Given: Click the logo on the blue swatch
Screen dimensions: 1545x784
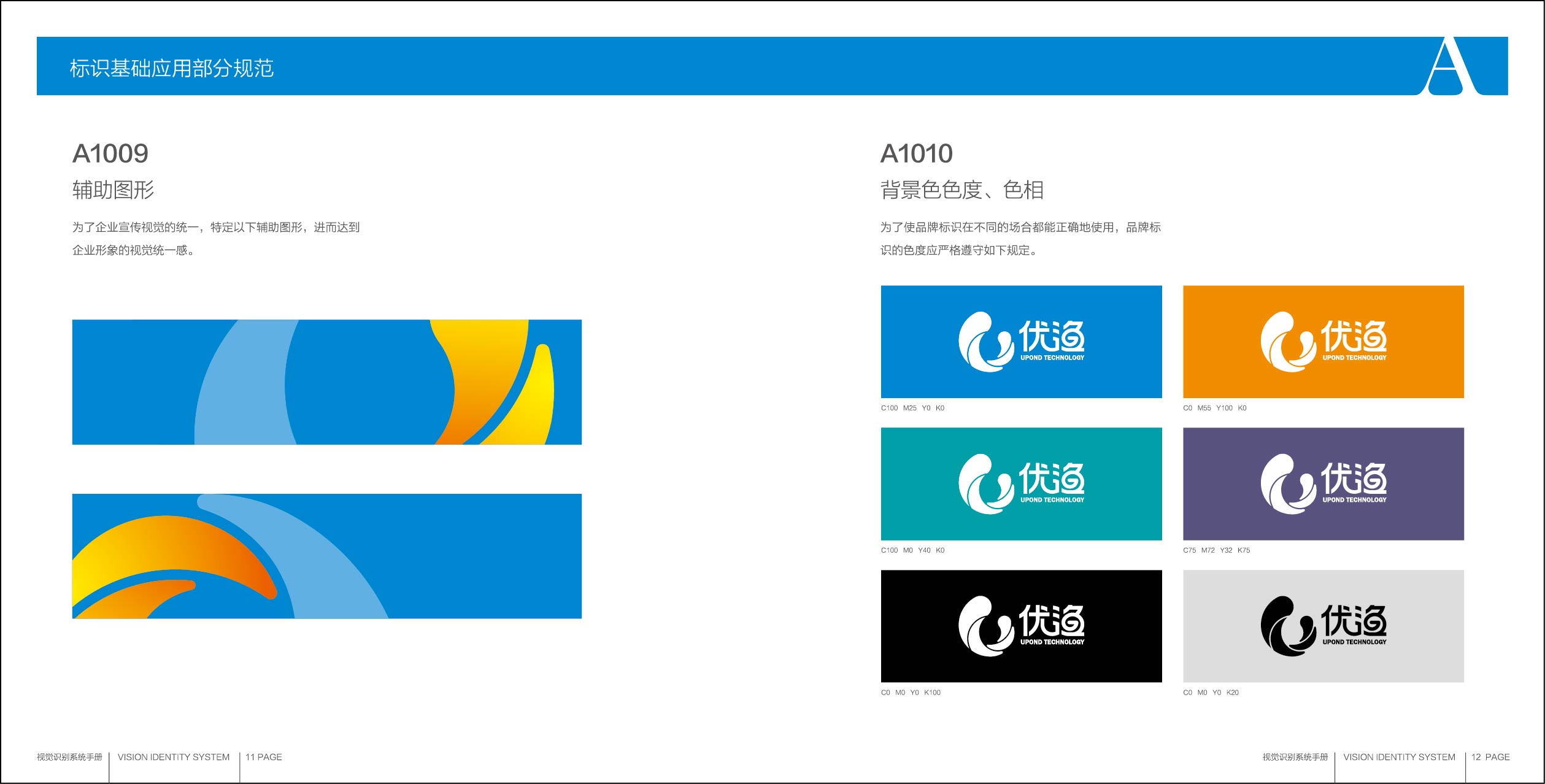Looking at the screenshot, I should pyautogui.click(x=1022, y=341).
